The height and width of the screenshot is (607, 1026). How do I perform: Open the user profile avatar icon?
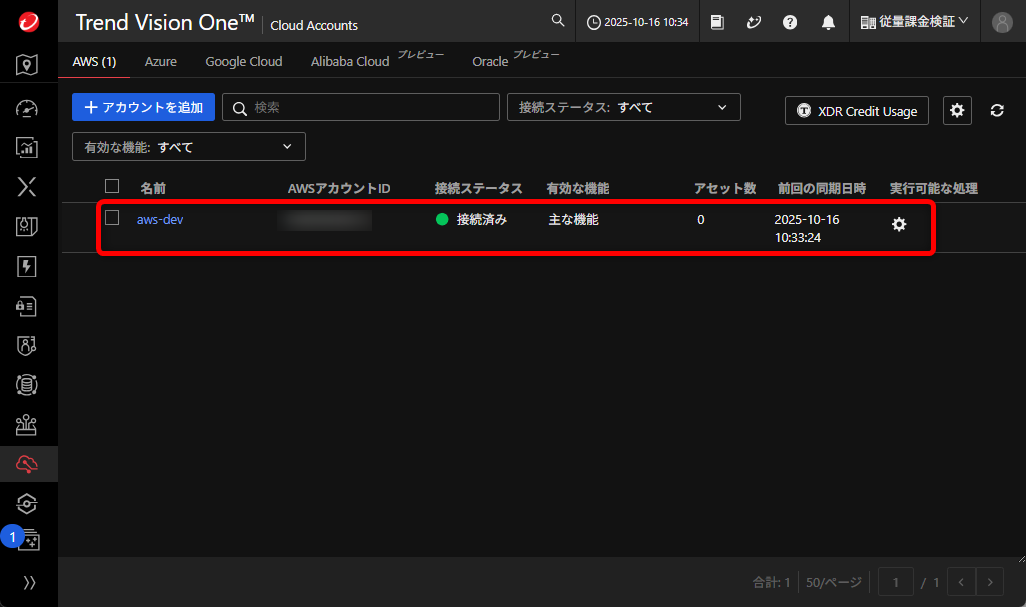[1001, 22]
